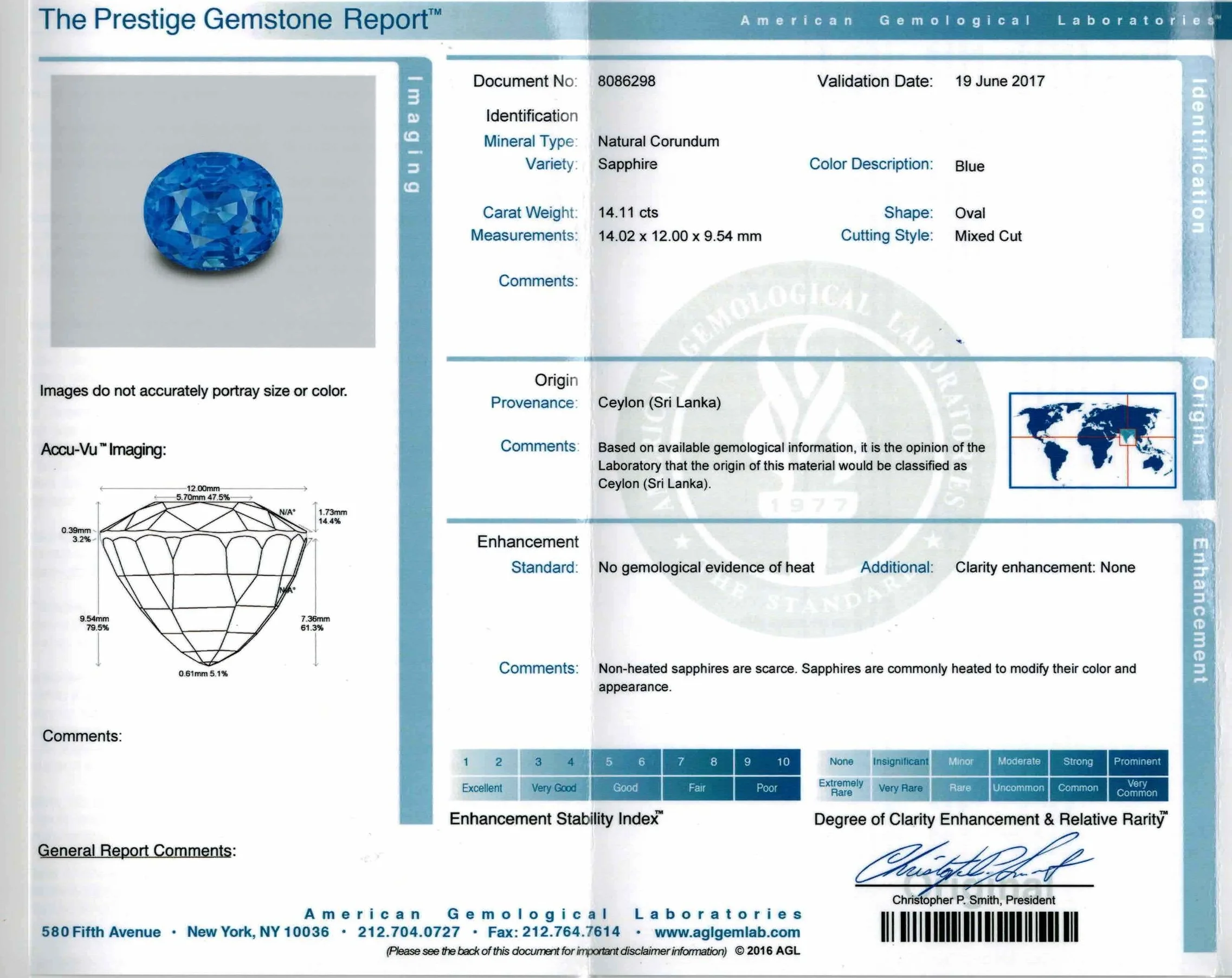1232x978 pixels.
Task: Click the 'Fair' stability index cell
Action: point(696,788)
